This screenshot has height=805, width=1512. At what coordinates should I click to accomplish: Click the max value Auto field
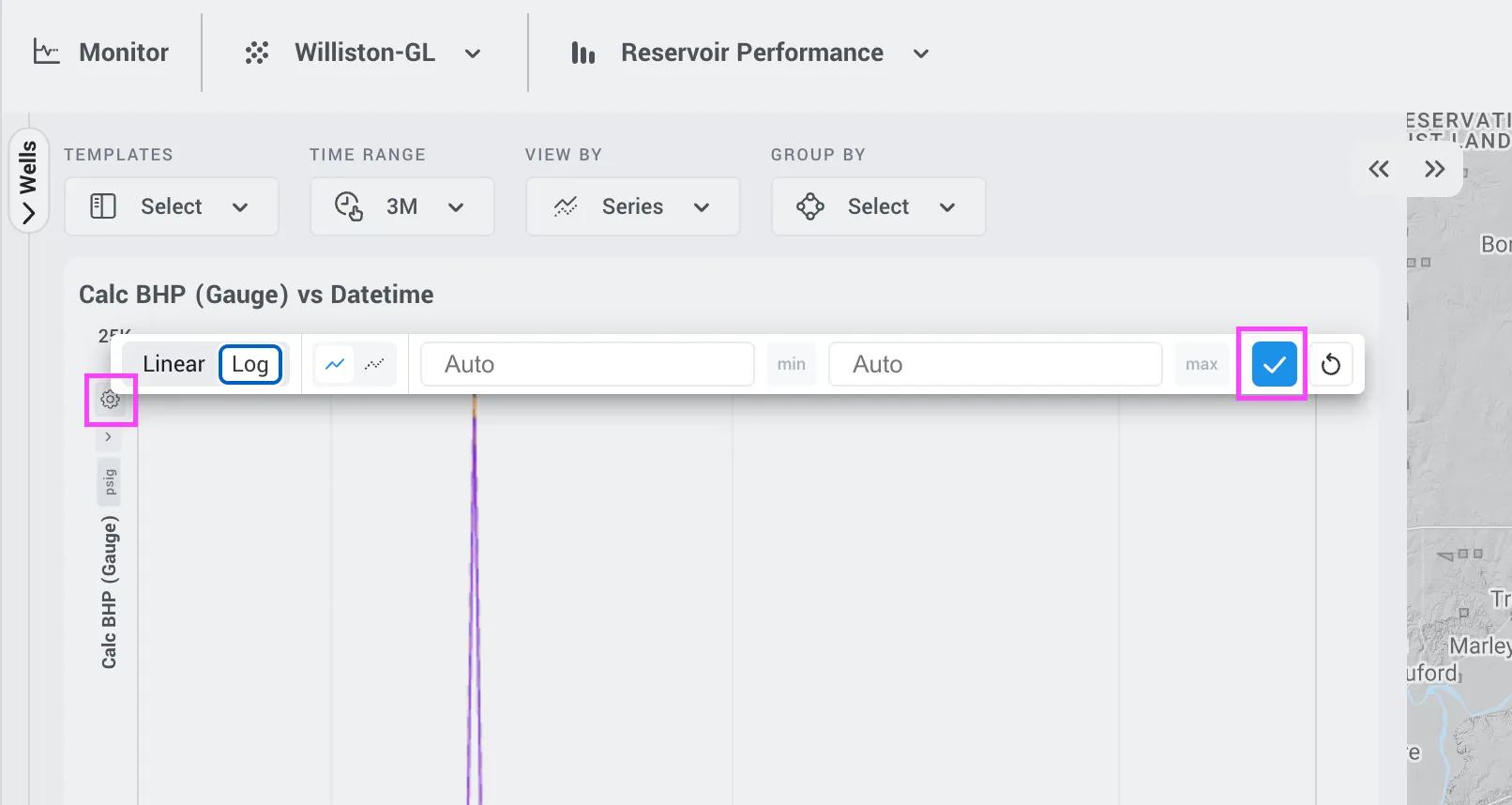coord(995,364)
